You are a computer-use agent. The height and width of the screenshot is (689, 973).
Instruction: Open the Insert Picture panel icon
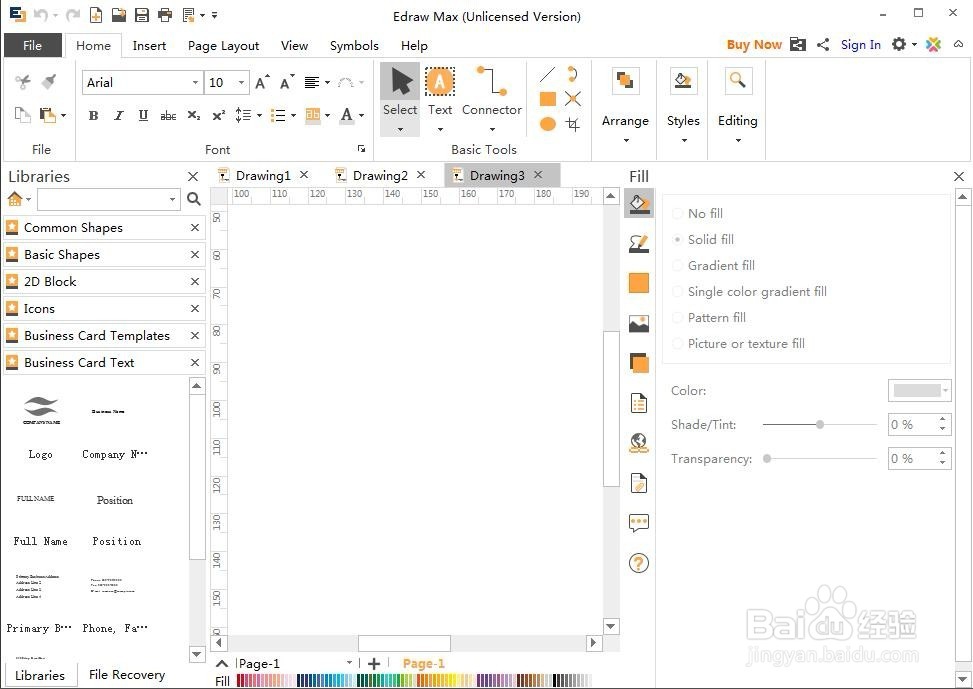pyautogui.click(x=639, y=323)
